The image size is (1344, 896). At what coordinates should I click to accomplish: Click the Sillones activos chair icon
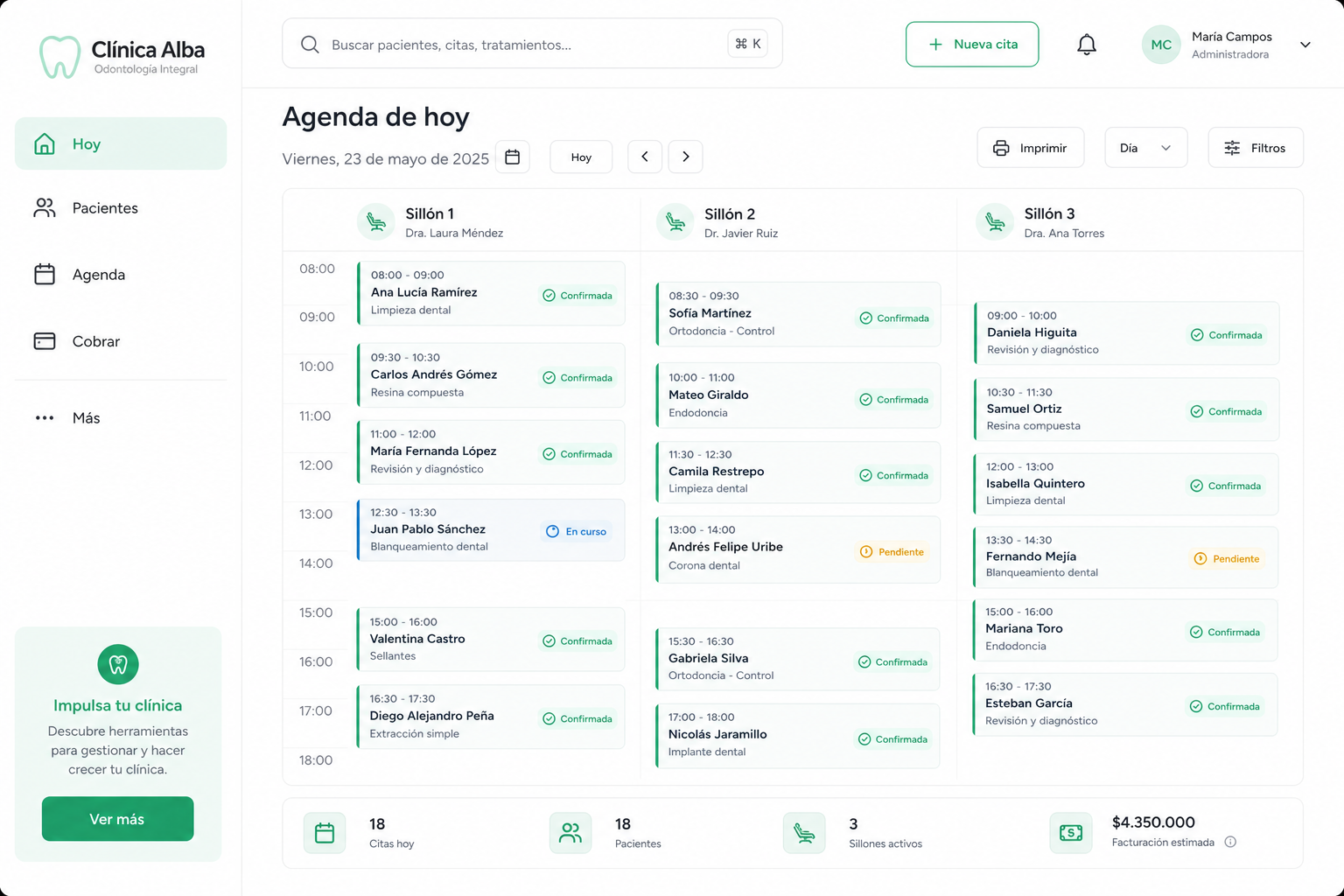pos(804,833)
